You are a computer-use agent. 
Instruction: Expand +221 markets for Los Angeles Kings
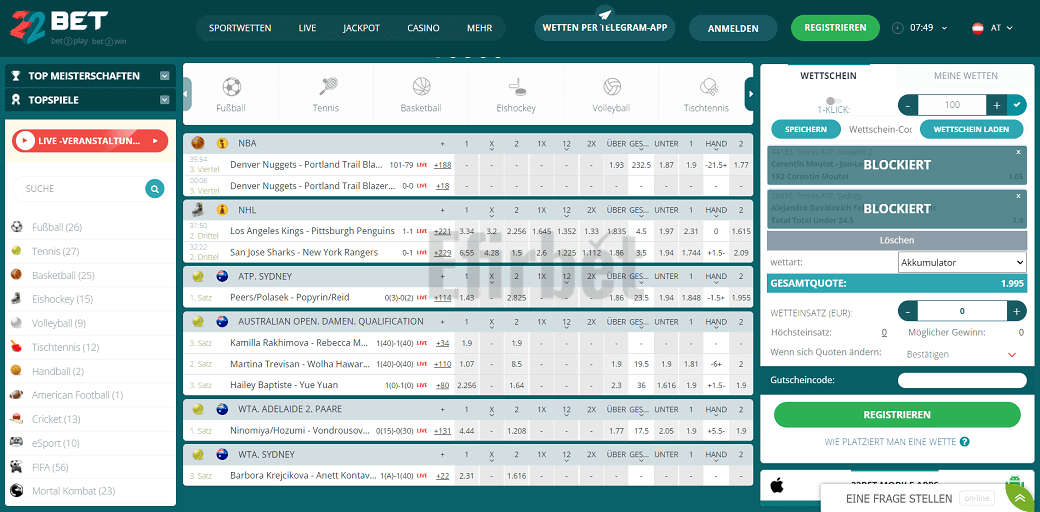[442, 231]
